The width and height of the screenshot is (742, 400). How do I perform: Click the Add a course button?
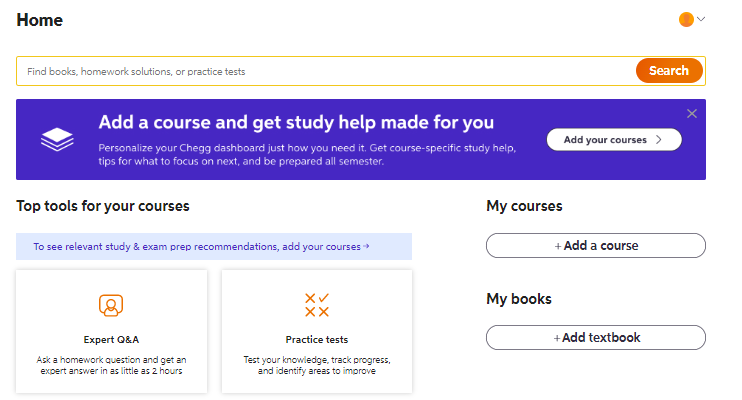(595, 245)
